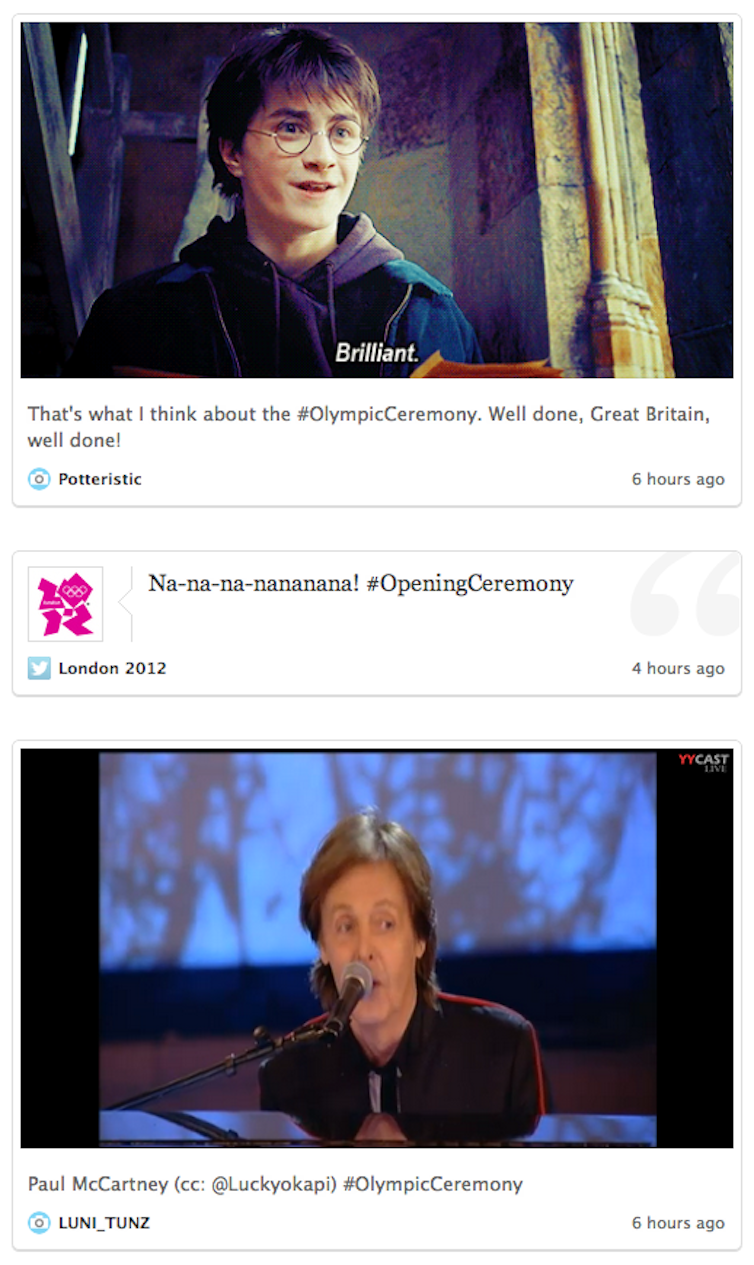Viewport: 754px width, 1265px height.
Task: Click the '6 hours ago' timestamp under Potteristic post
Action: [678, 479]
